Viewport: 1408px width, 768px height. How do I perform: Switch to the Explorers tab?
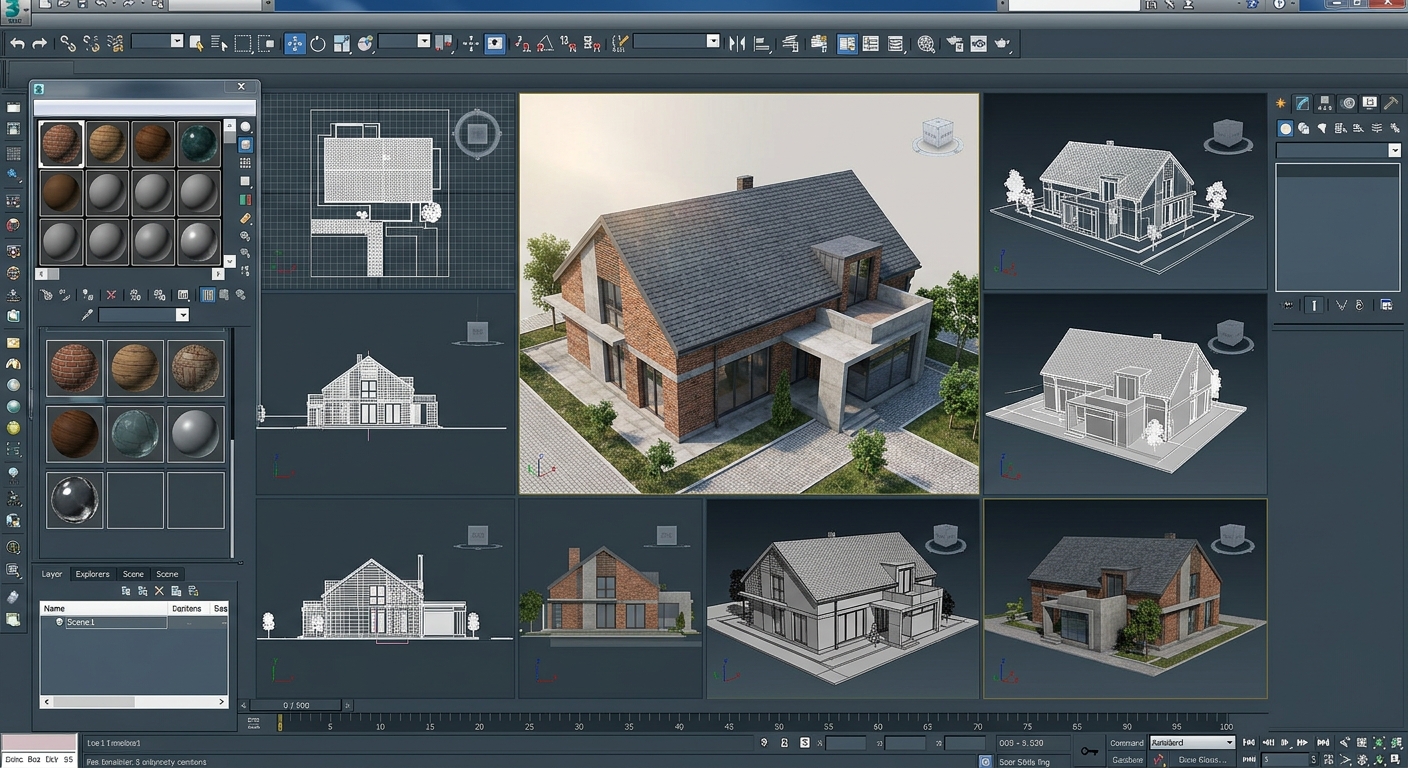[x=93, y=574]
